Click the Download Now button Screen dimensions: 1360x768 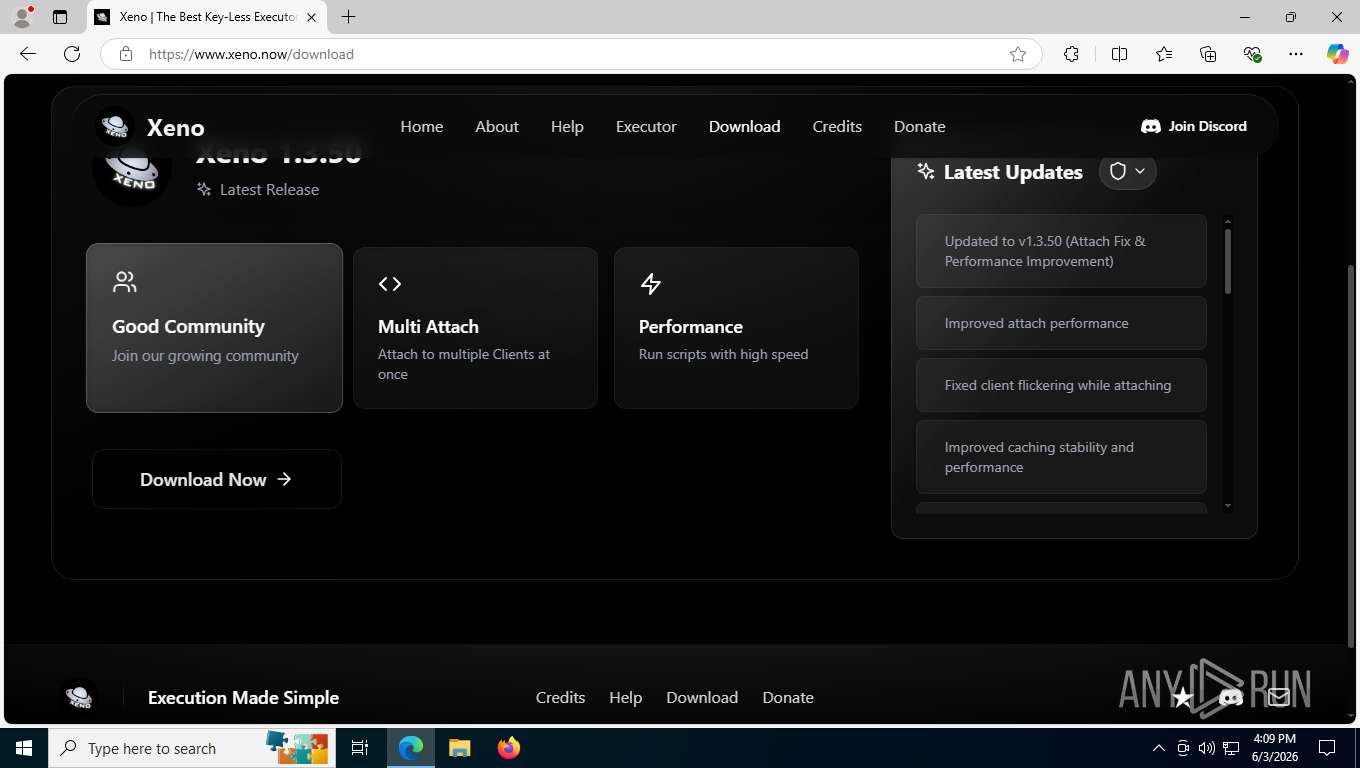click(216, 479)
